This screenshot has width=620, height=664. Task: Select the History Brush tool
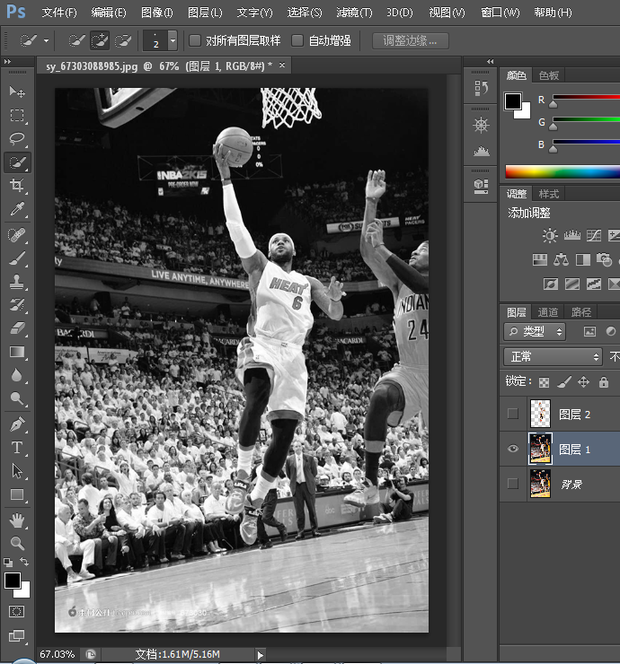click(17, 304)
